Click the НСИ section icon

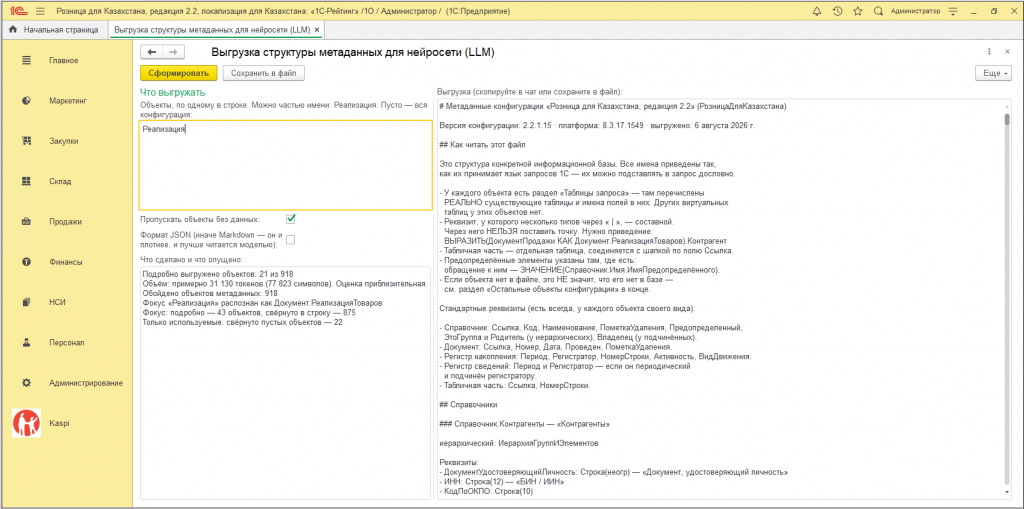tap(27, 302)
